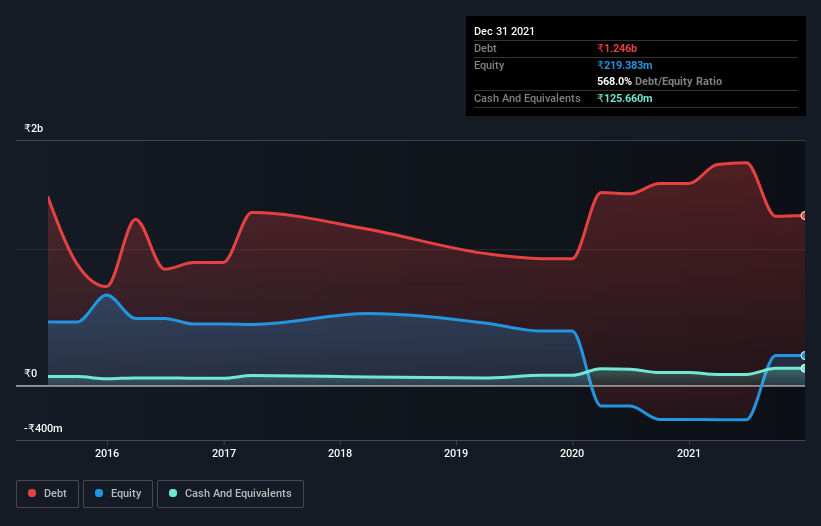The height and width of the screenshot is (526, 821).
Task: Click the ₹125.660m cash value
Action: click(625, 98)
